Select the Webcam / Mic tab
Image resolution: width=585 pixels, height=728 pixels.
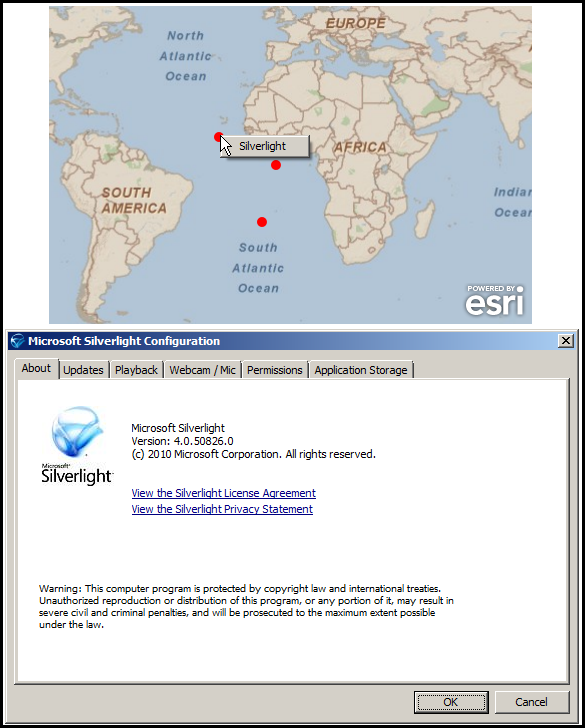coord(202,370)
